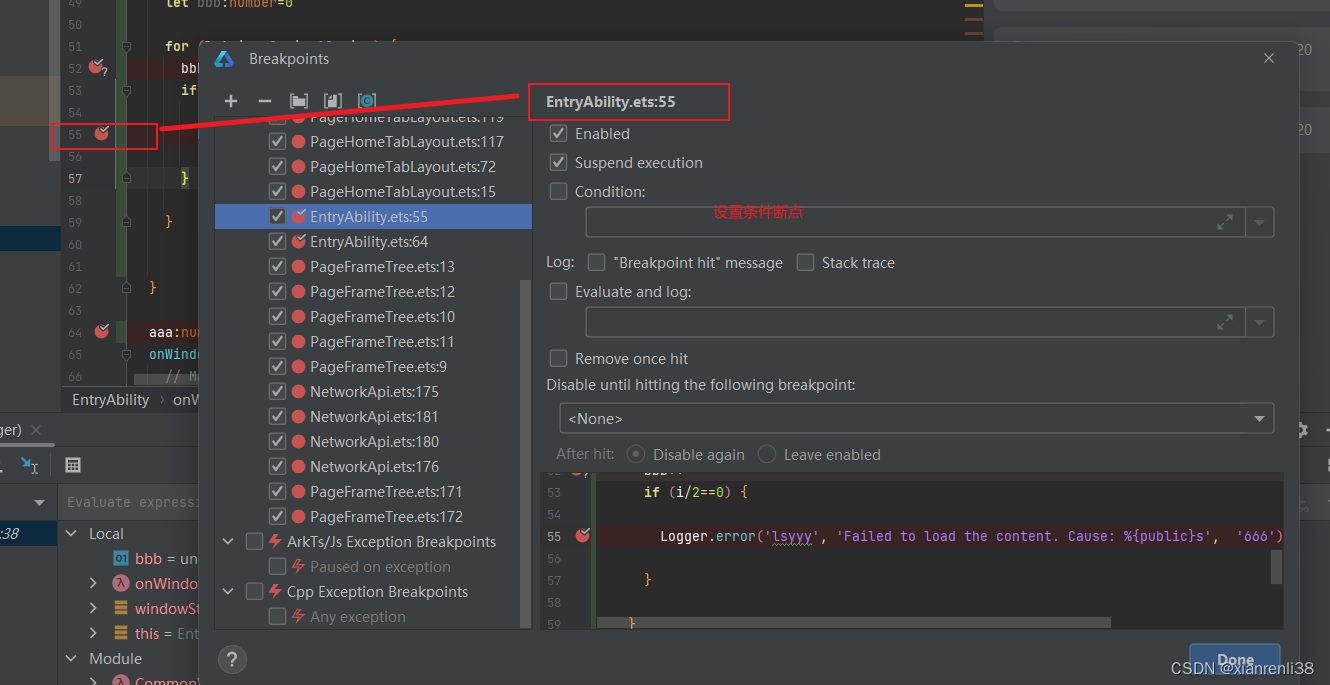
Task: Collapse the Cpp Exception Breakpoints group
Action: [x=229, y=591]
